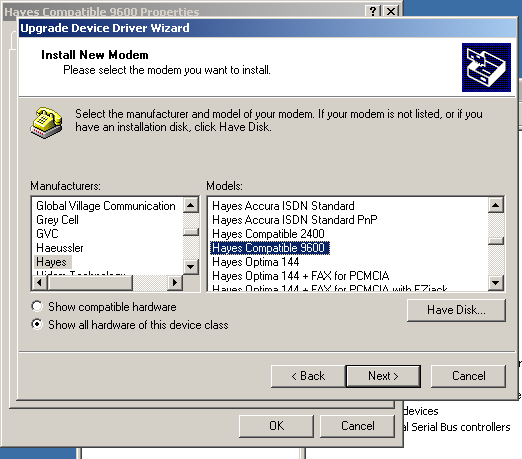Click Manufacturers list scroll up arrow
Image resolution: width=522 pixels, height=459 pixels.
pyautogui.click(x=191, y=205)
